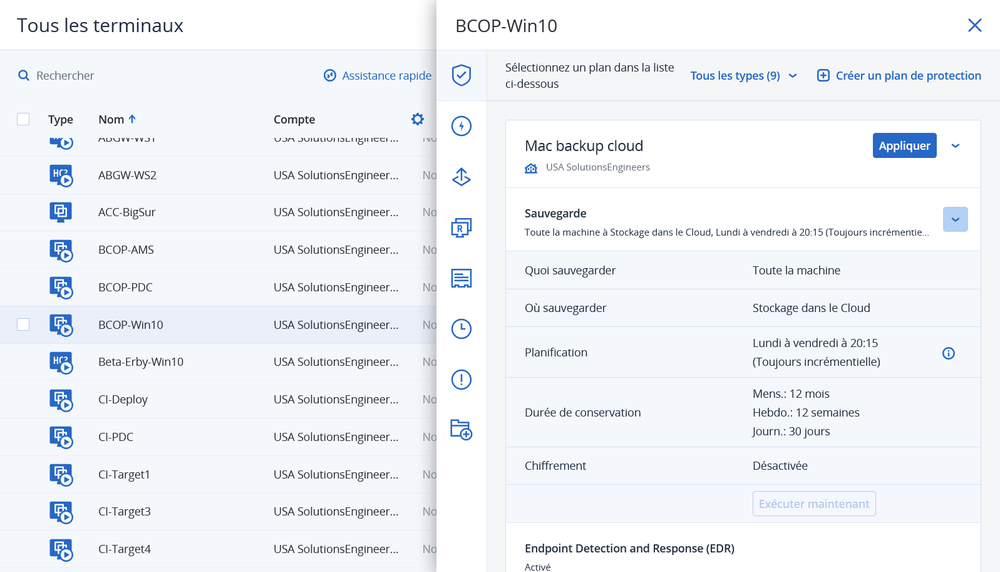Click the BCOP-PDC device type icon

pyautogui.click(x=61, y=288)
